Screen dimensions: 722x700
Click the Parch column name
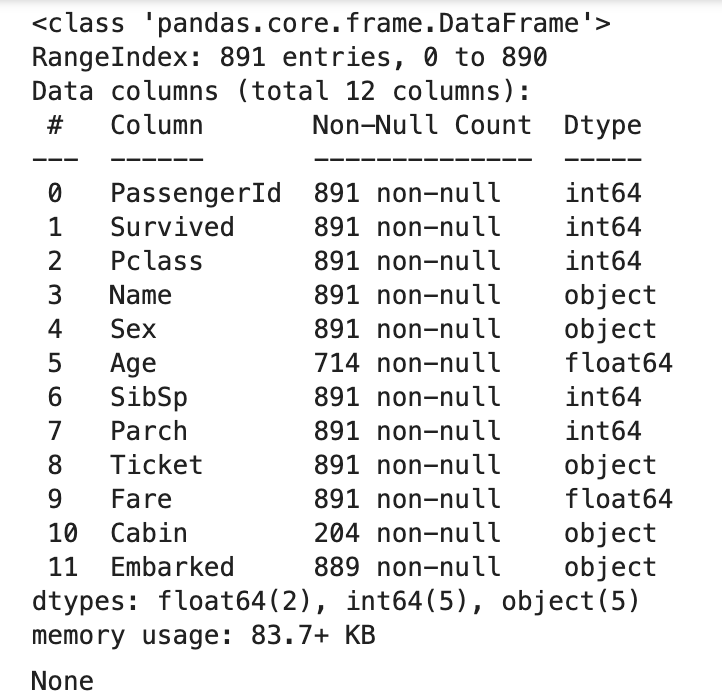point(149,431)
